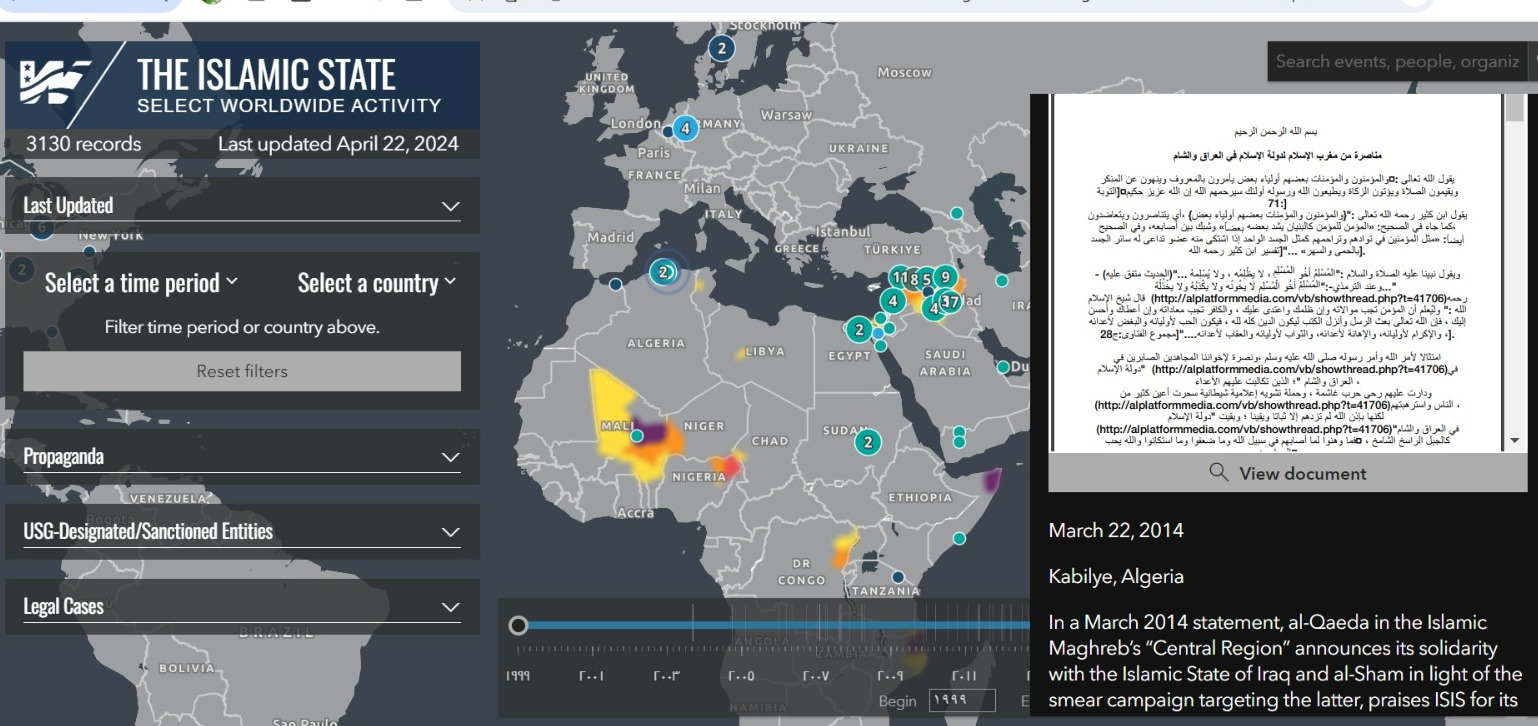Click the timeline slider start handle

coord(518,625)
